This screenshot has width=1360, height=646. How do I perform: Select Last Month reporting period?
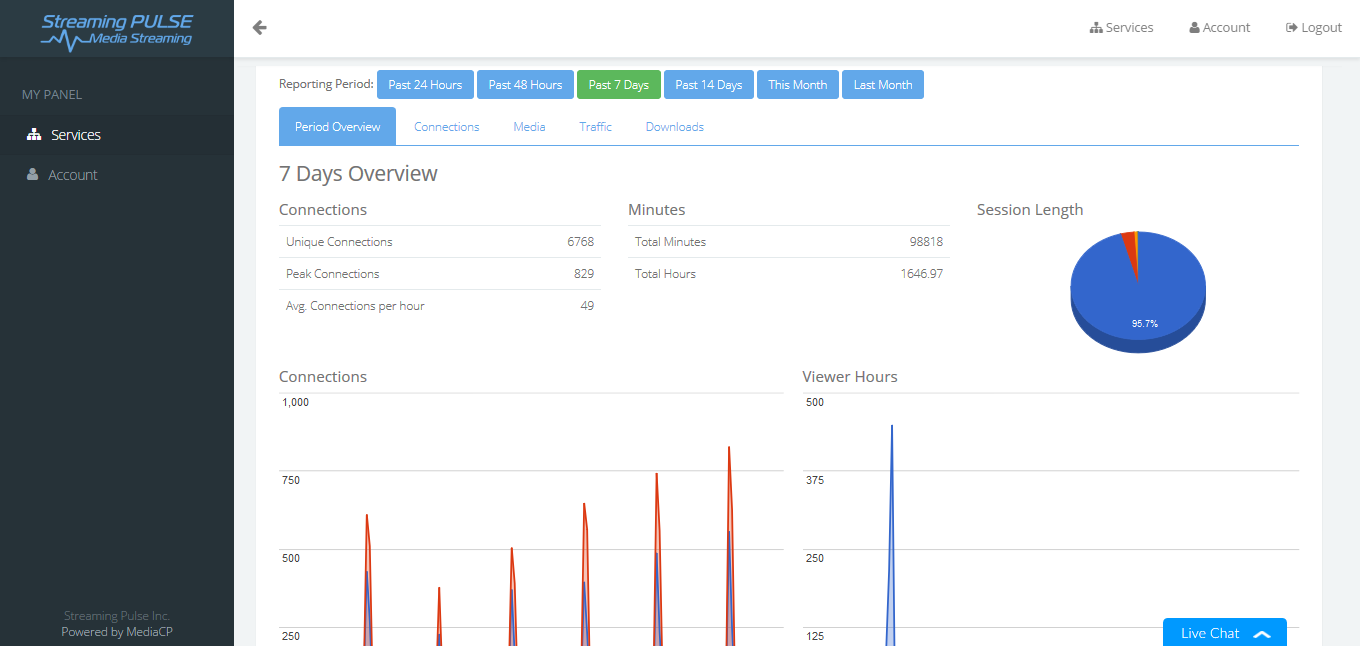click(883, 85)
